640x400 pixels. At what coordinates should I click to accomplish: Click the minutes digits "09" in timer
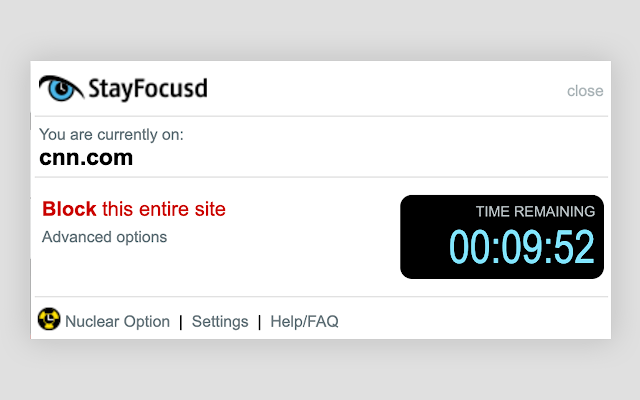coord(521,247)
